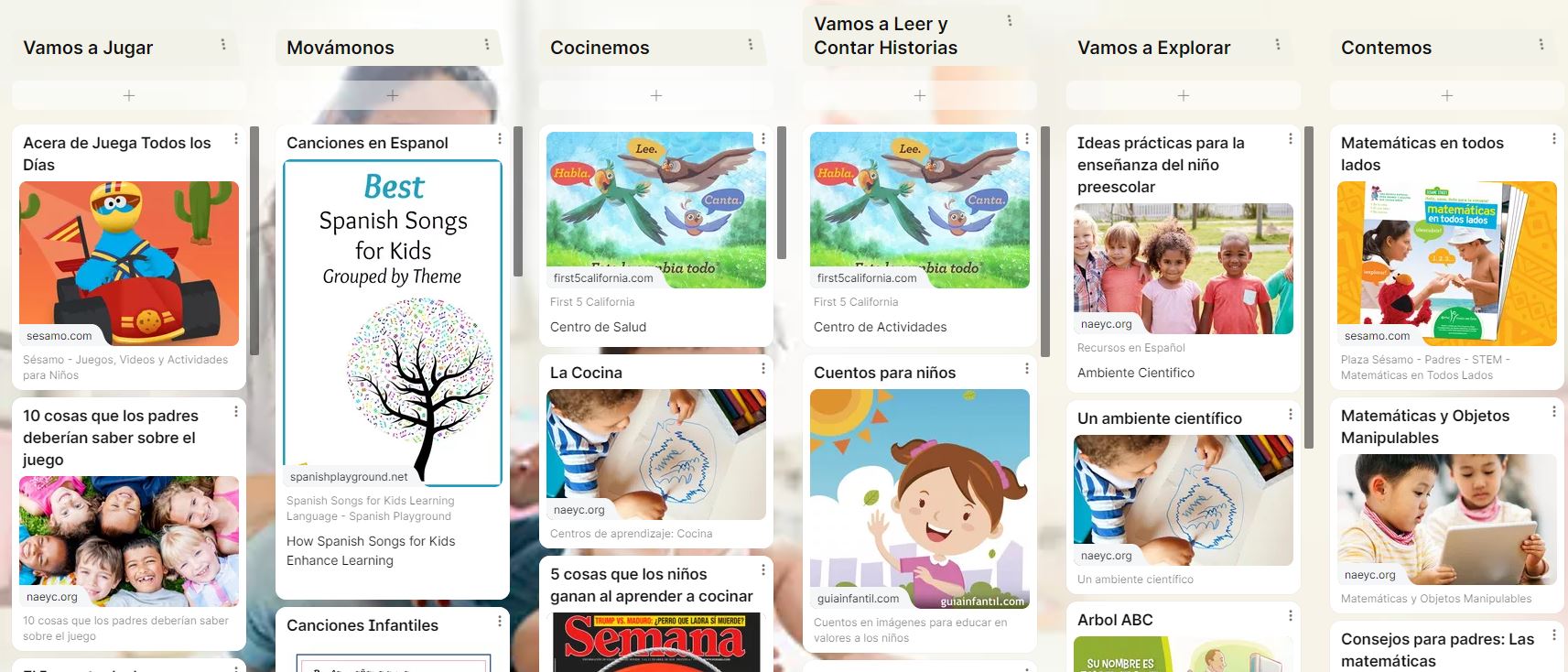The height and width of the screenshot is (672, 1568).
Task: Click the Vamos a Leer column scrollbar
Action: click(x=1045, y=242)
